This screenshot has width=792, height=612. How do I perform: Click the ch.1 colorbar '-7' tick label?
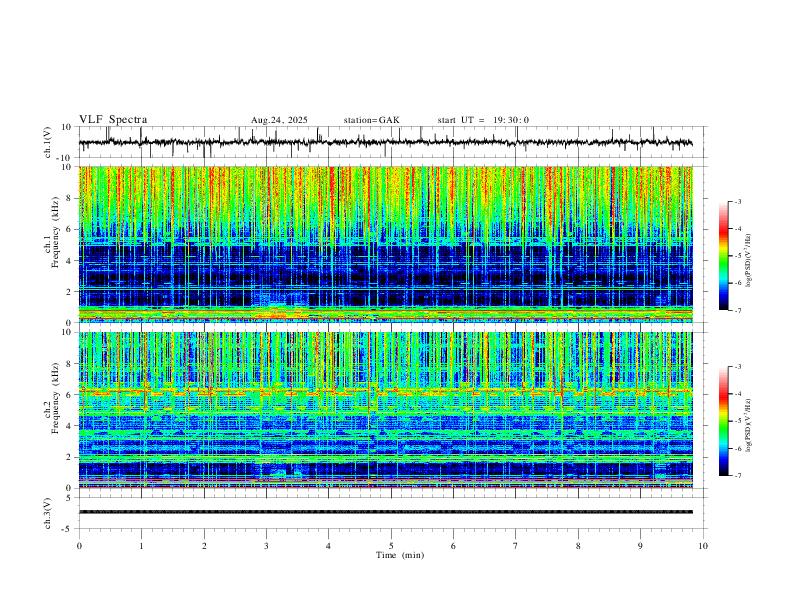pos(738,311)
